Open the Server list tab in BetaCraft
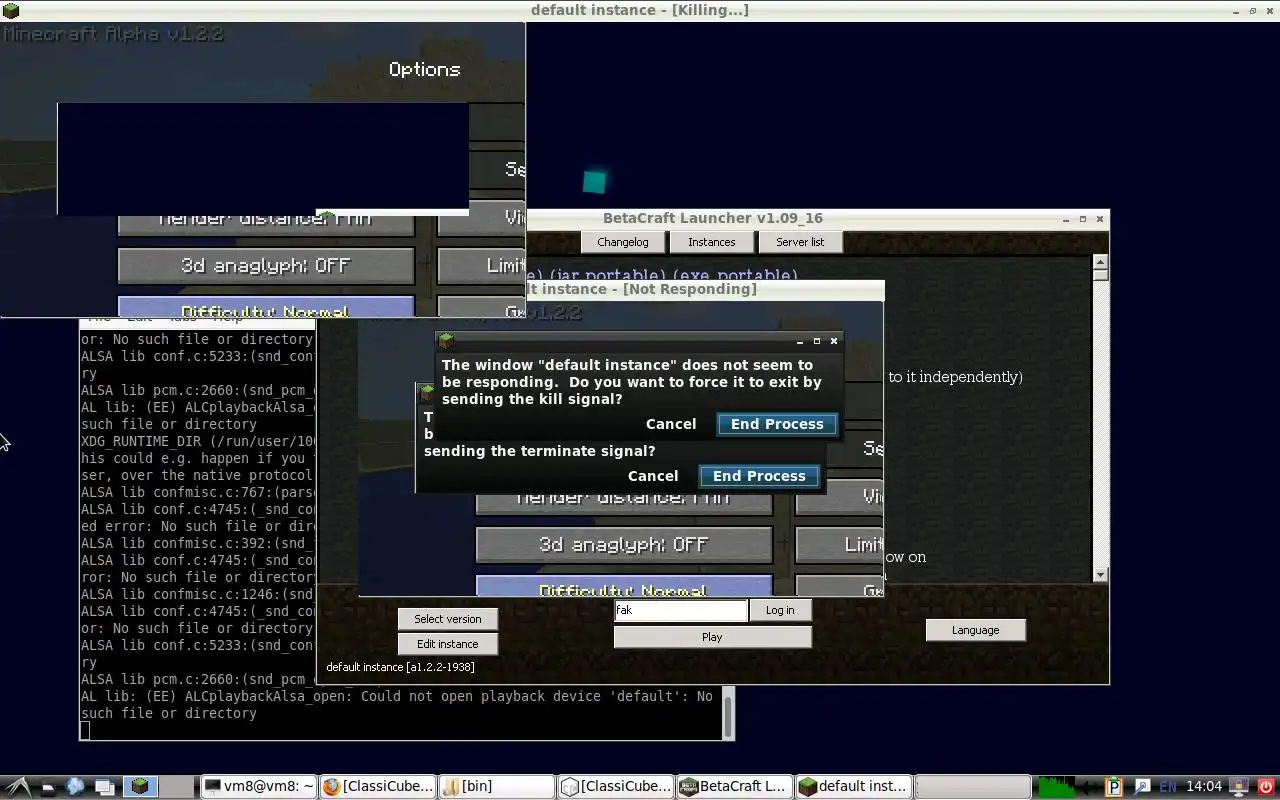 tap(800, 242)
